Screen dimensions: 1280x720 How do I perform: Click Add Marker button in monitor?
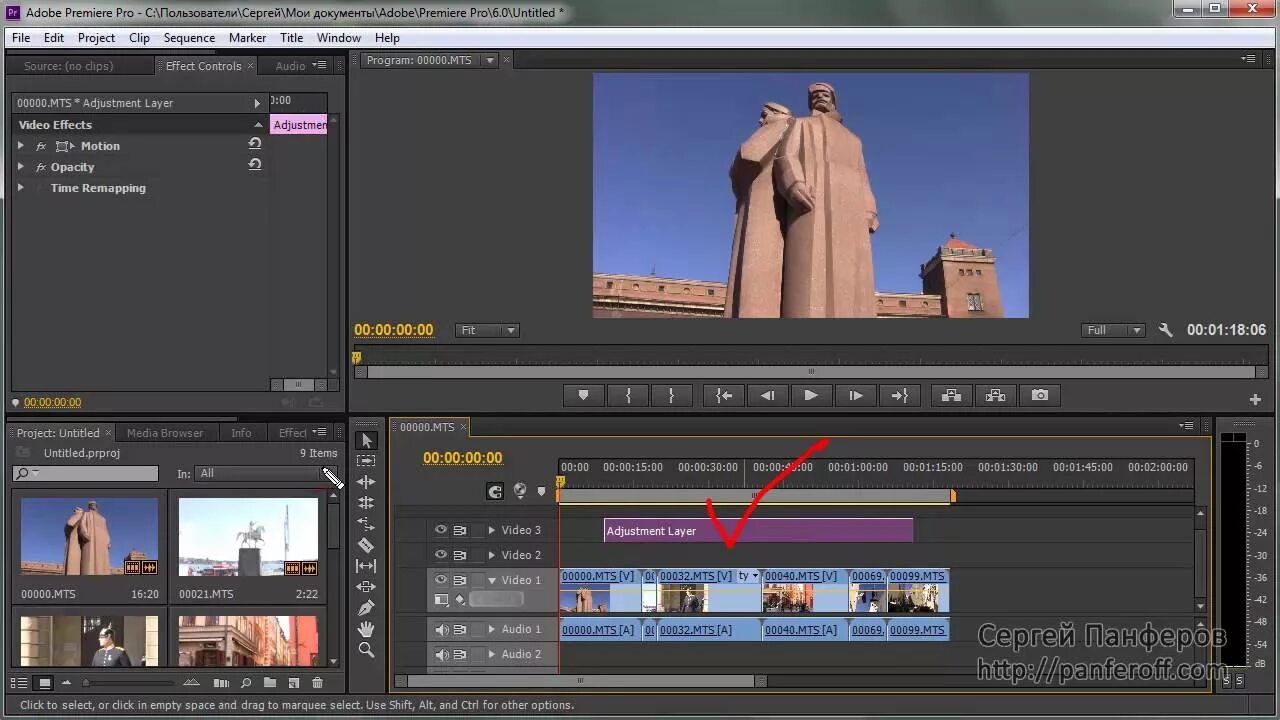pos(583,395)
